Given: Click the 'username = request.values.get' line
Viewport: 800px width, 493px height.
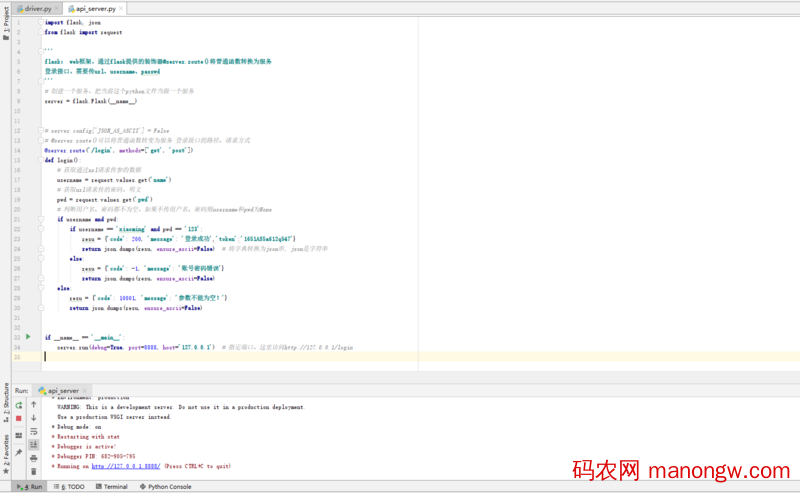Looking at the screenshot, I should [114, 180].
